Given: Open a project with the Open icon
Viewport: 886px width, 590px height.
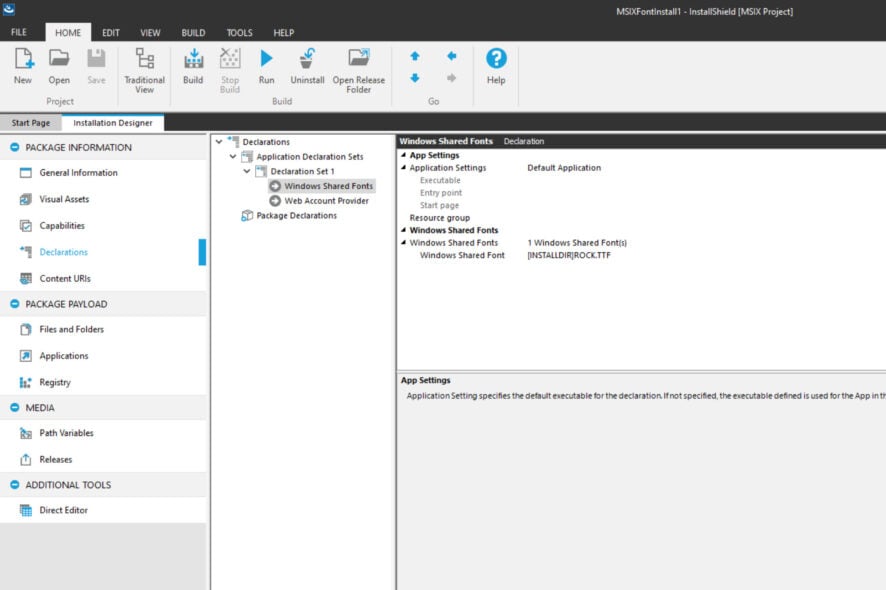Looking at the screenshot, I should click(59, 66).
